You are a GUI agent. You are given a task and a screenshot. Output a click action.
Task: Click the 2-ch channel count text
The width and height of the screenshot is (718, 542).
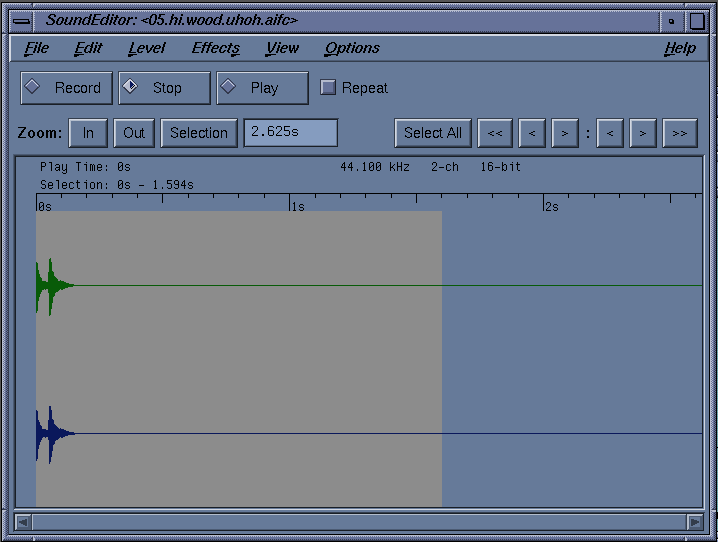[445, 167]
